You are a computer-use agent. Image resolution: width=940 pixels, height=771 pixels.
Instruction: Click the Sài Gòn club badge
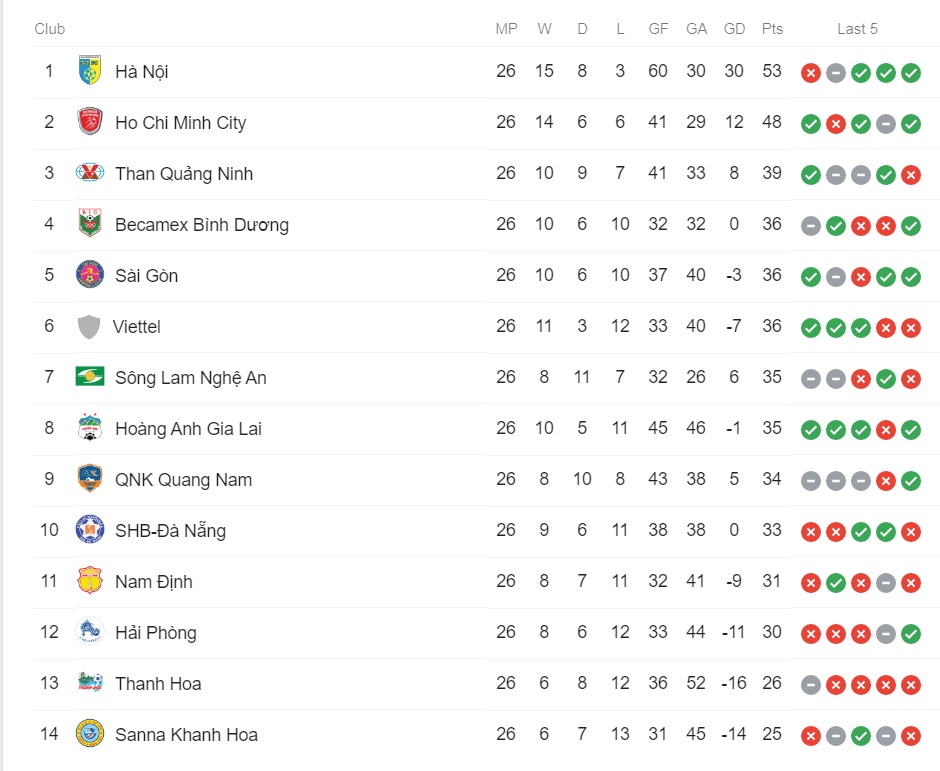coord(90,275)
